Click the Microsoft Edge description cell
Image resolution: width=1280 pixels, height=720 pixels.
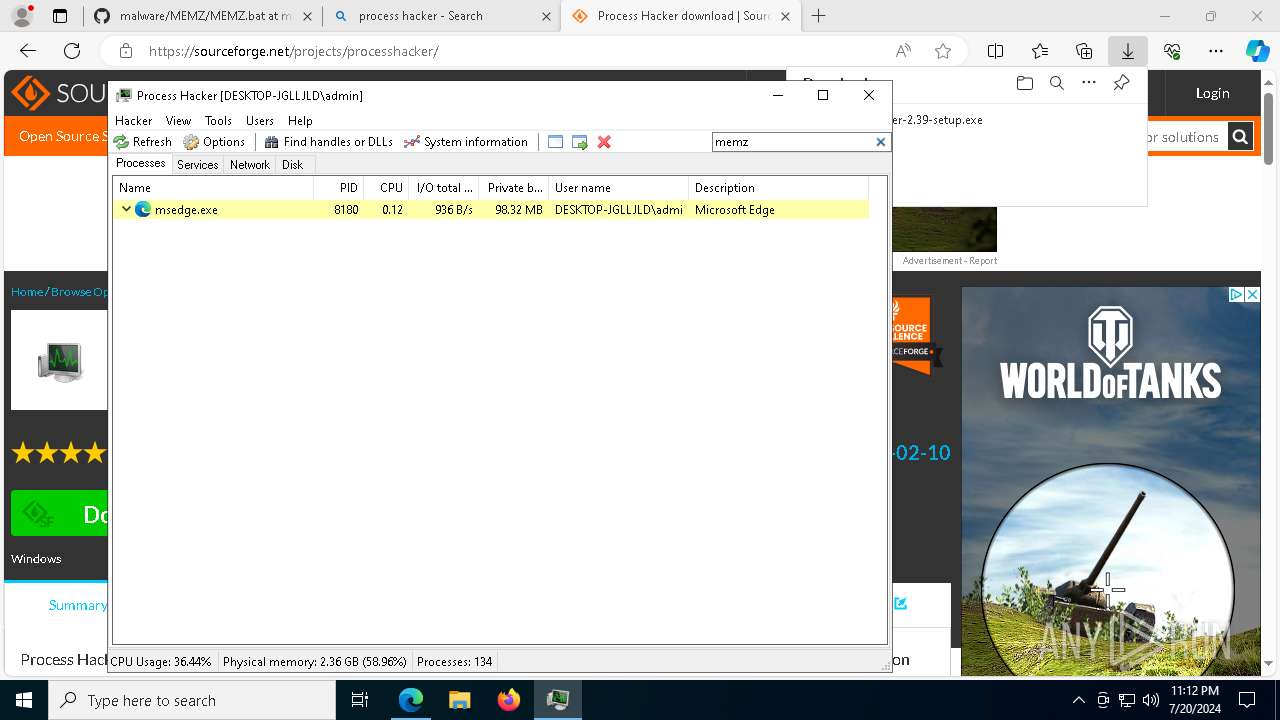pos(735,209)
